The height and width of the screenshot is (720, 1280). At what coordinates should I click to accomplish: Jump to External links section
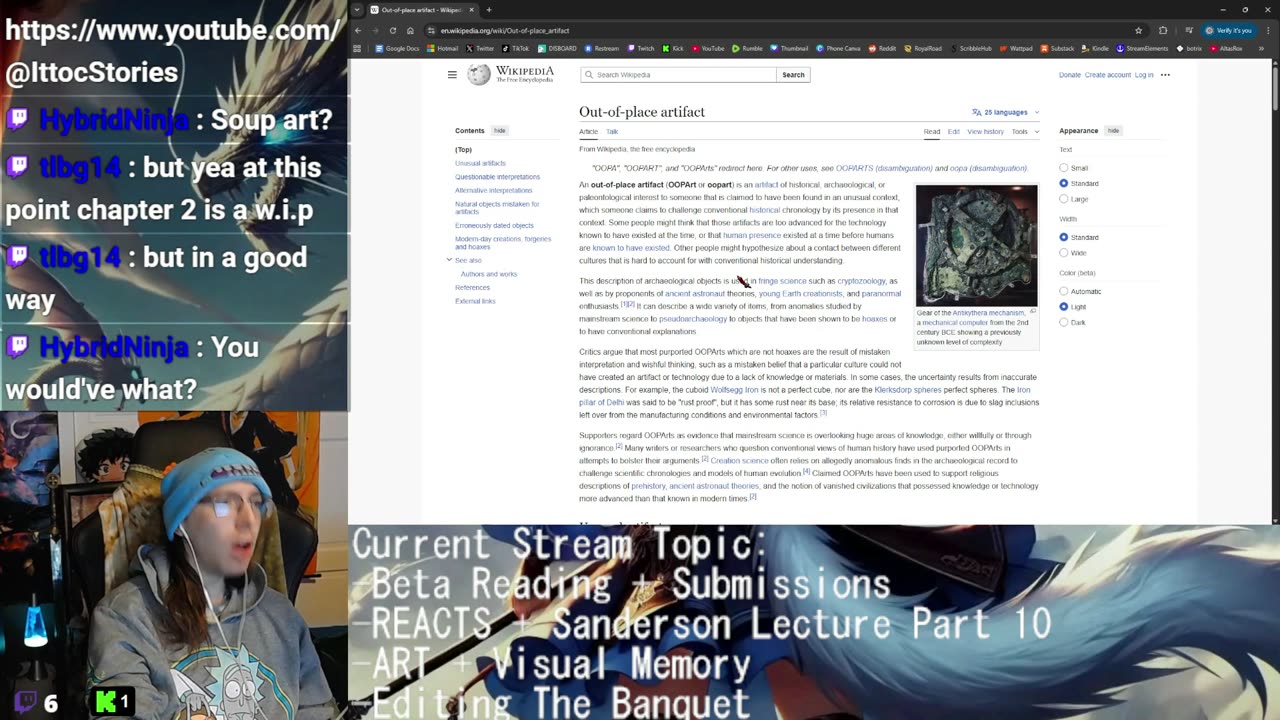[475, 301]
